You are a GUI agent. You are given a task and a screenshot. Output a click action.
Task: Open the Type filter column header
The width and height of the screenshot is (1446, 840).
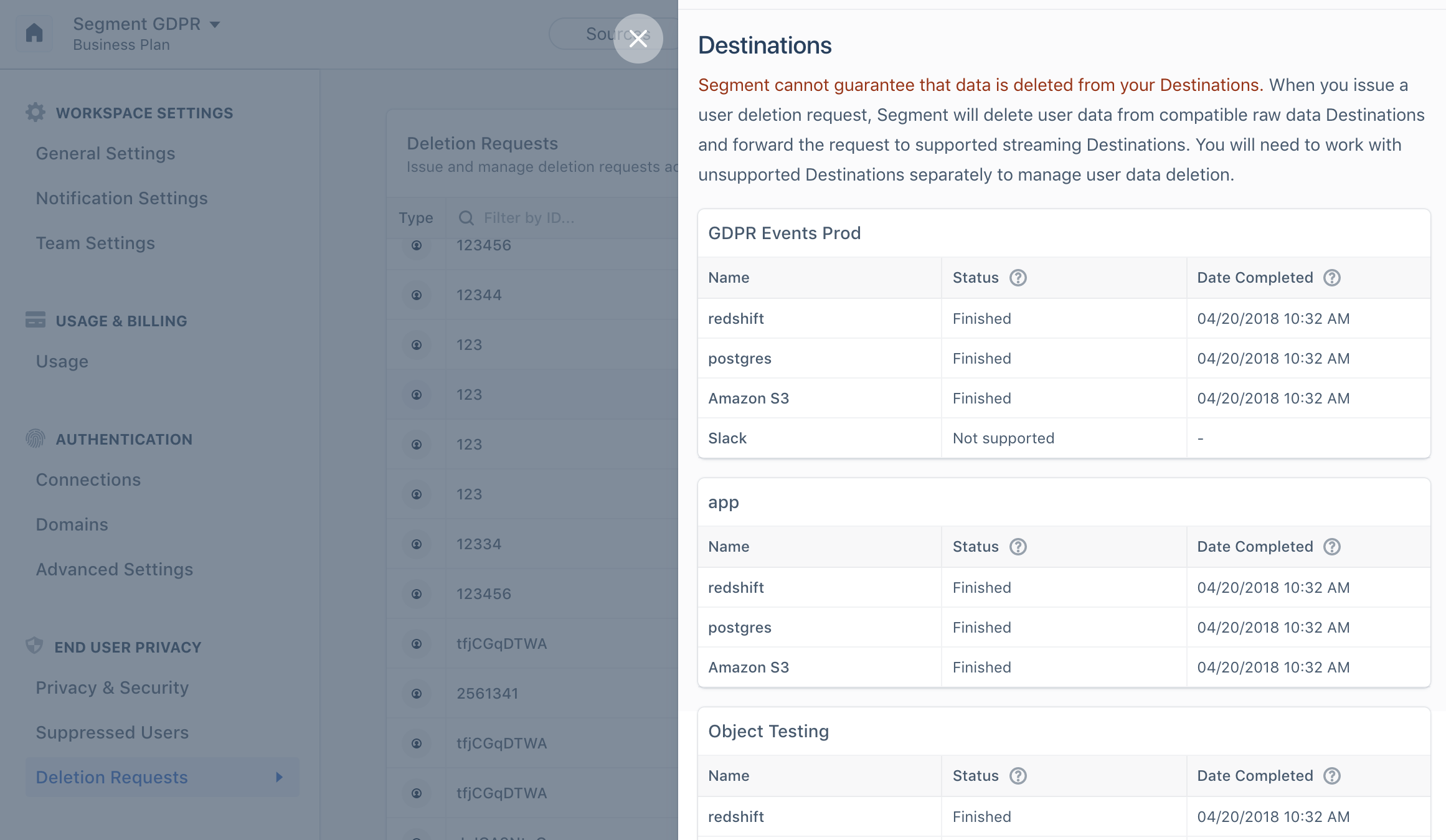pyautogui.click(x=416, y=218)
